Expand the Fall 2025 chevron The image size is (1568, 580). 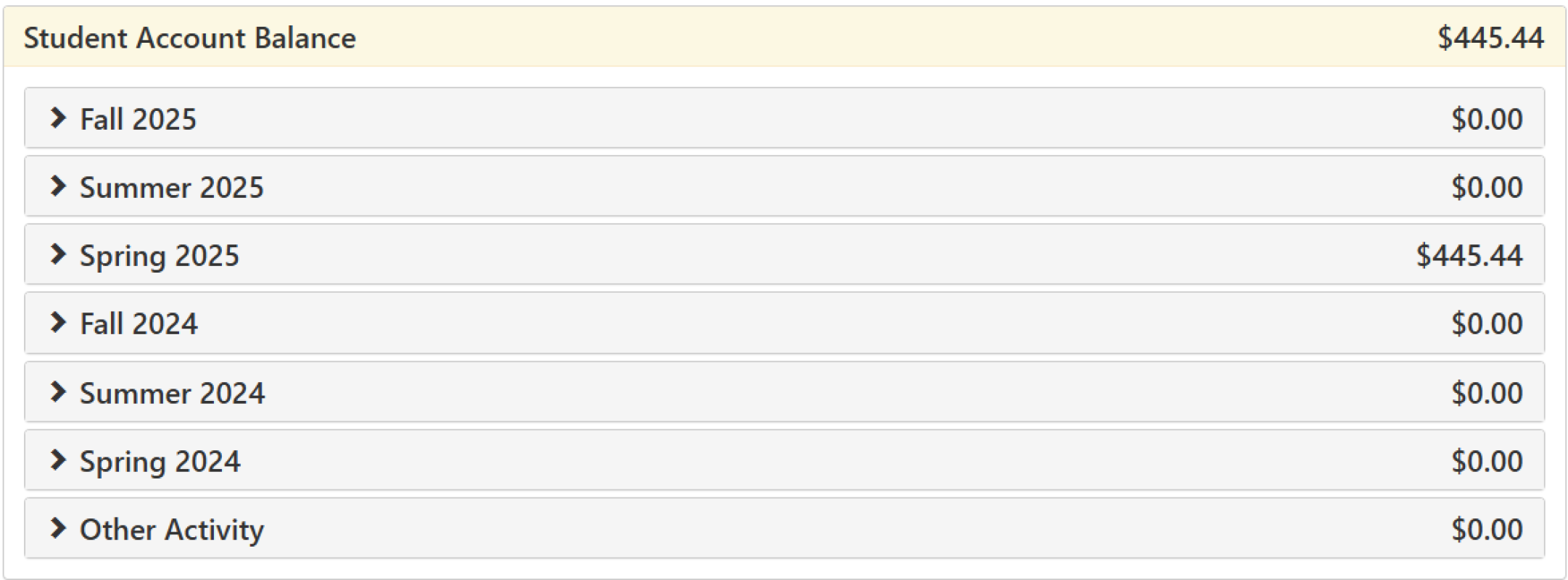coord(58,118)
